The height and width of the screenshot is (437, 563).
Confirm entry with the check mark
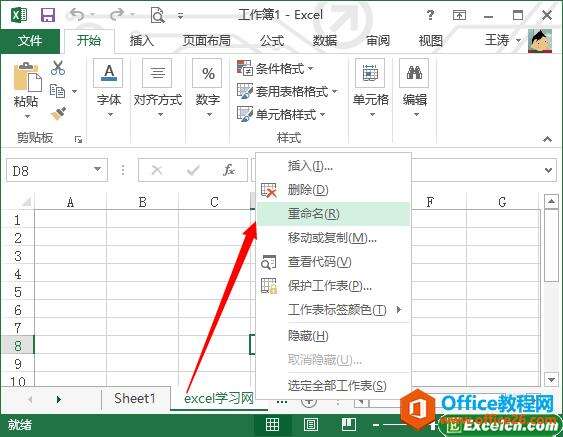(x=193, y=170)
